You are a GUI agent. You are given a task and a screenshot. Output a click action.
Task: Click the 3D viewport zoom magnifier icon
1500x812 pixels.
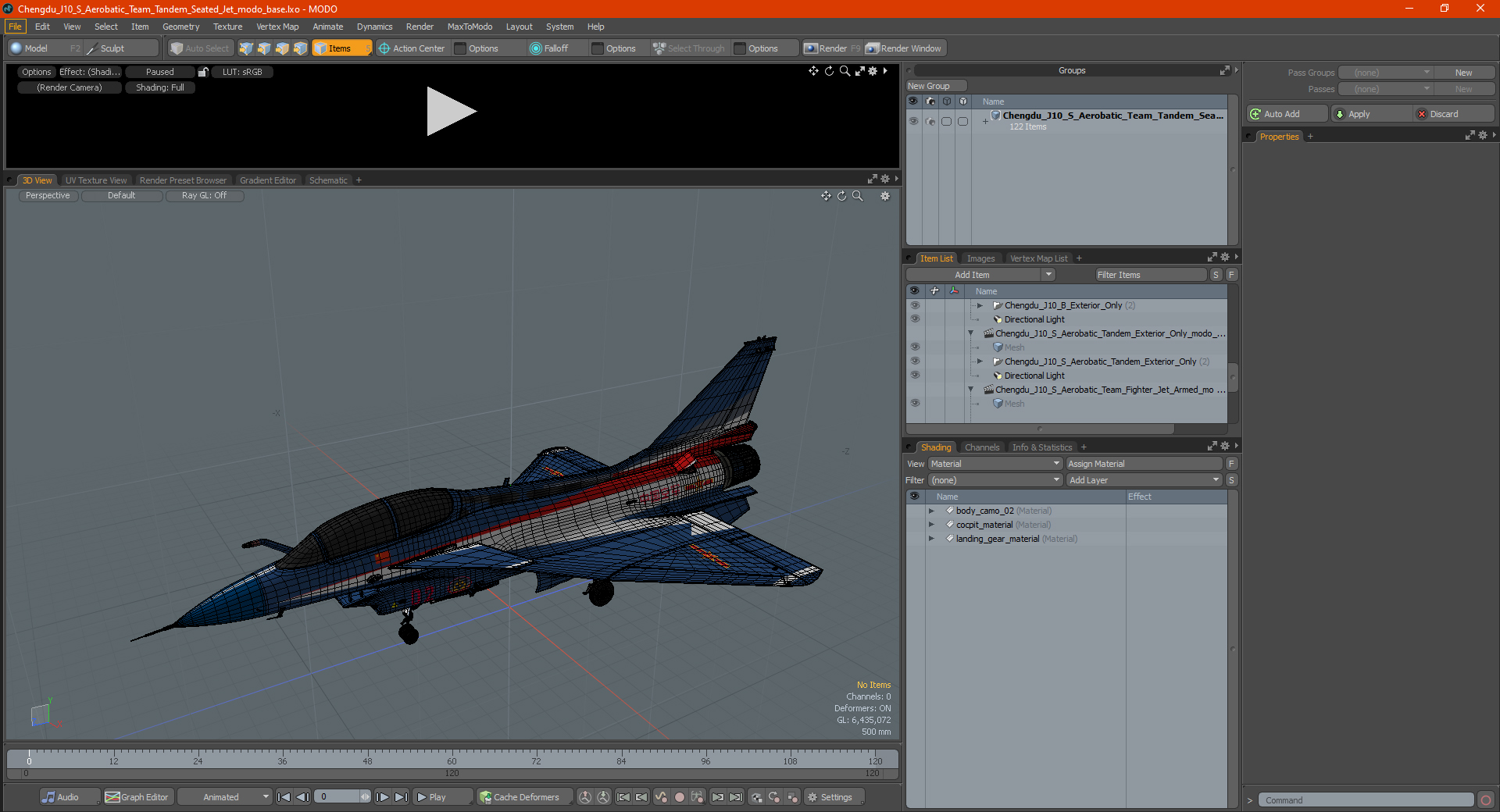pyautogui.click(x=858, y=196)
